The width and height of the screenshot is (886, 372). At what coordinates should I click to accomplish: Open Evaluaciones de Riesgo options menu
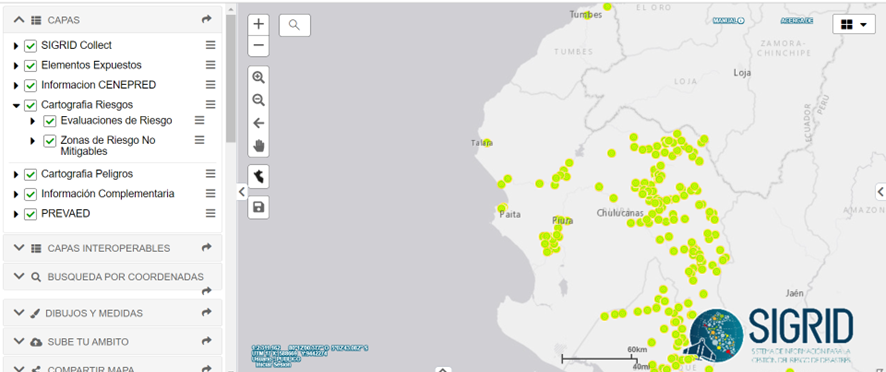[199, 120]
